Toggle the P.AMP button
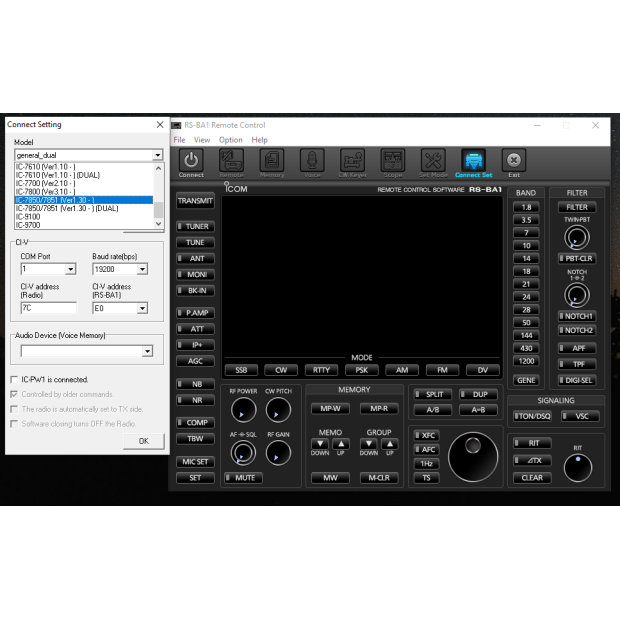Screen dimensions: 620x620 pos(195,313)
